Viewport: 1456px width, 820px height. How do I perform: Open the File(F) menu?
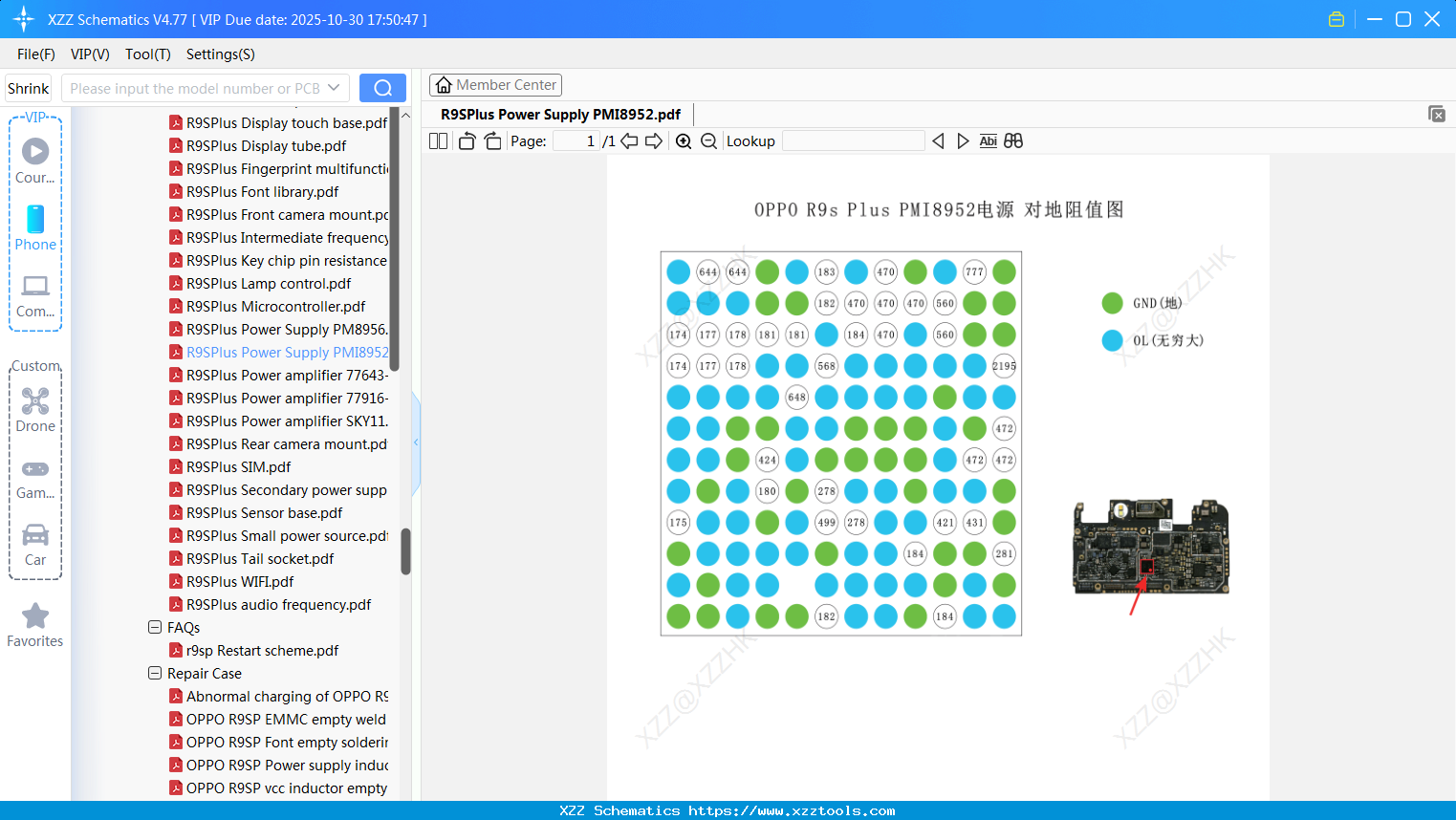point(36,54)
